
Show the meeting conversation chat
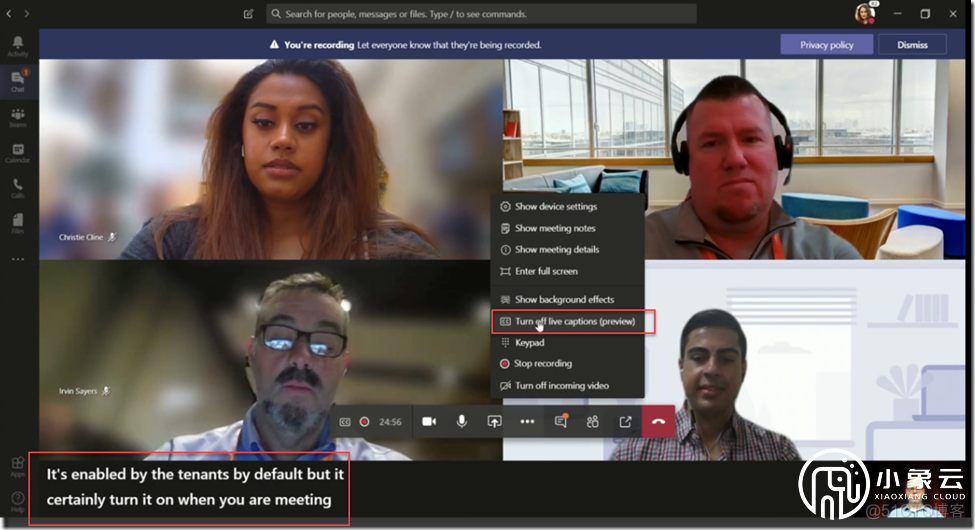[x=561, y=422]
